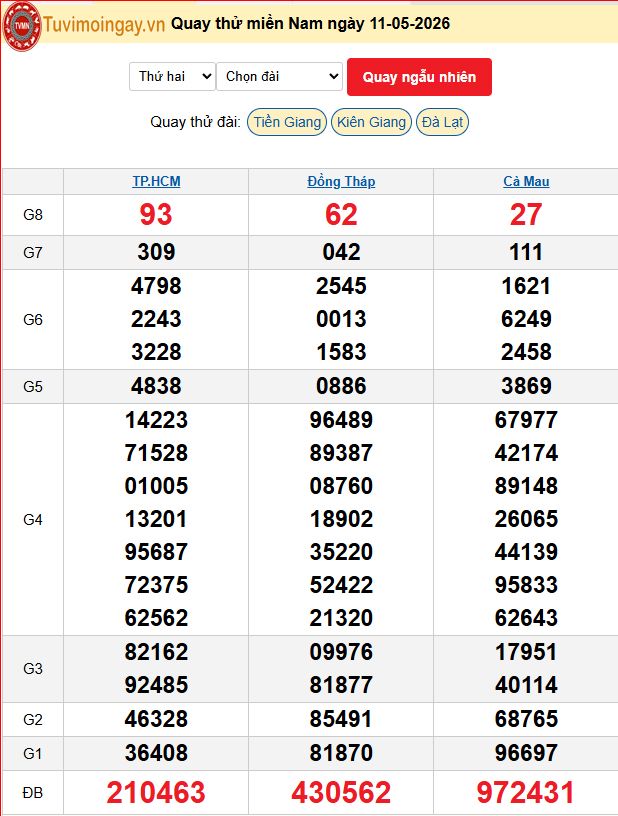Click G5 number 4838
Screen dimensions: 618x816
(156, 386)
